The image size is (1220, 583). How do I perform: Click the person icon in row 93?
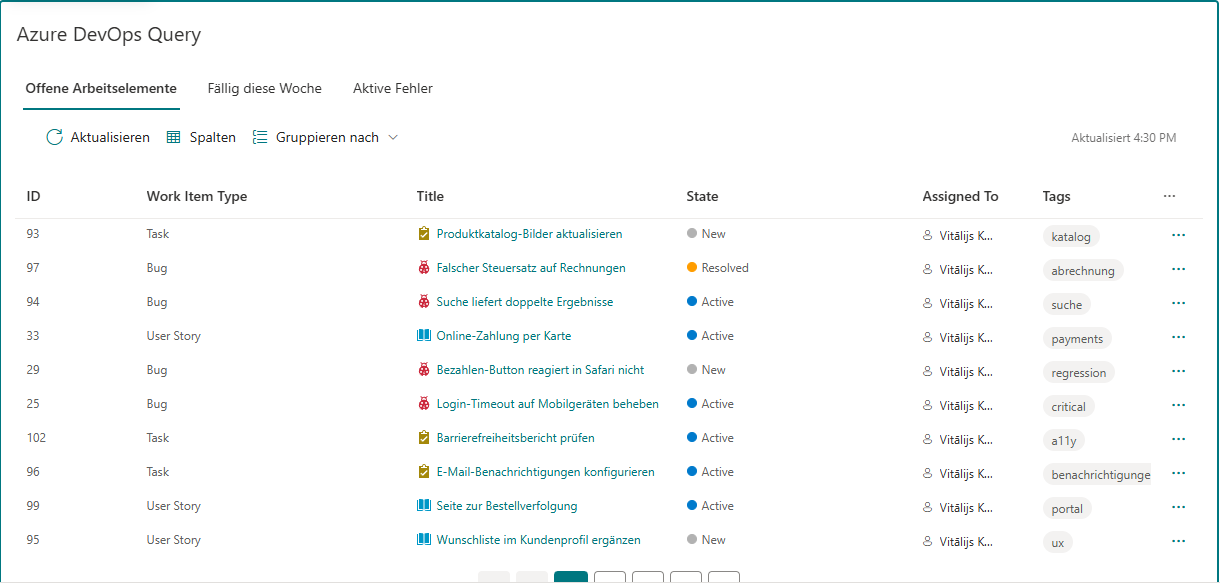click(927, 236)
